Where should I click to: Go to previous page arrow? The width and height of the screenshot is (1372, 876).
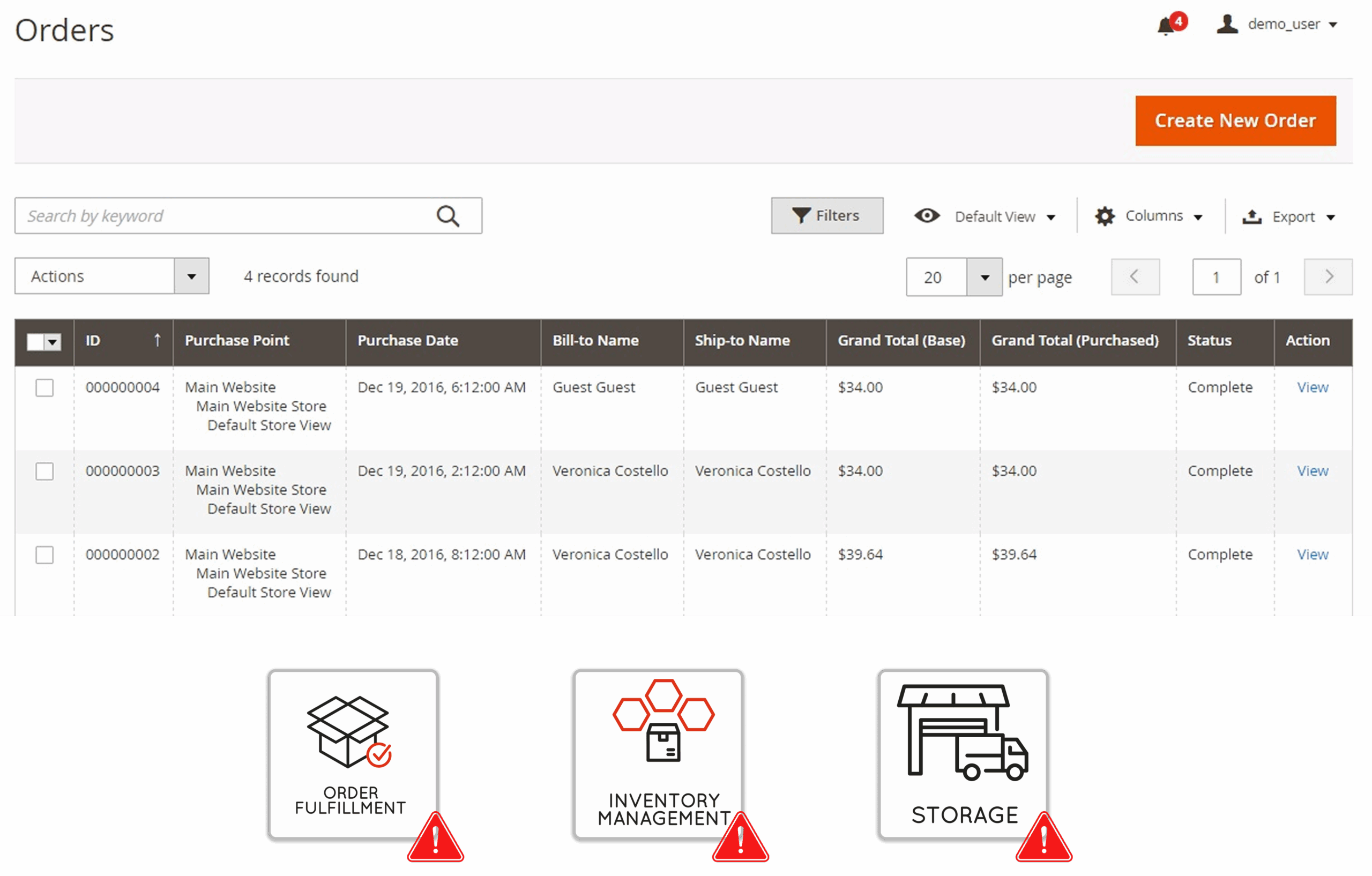(1135, 278)
